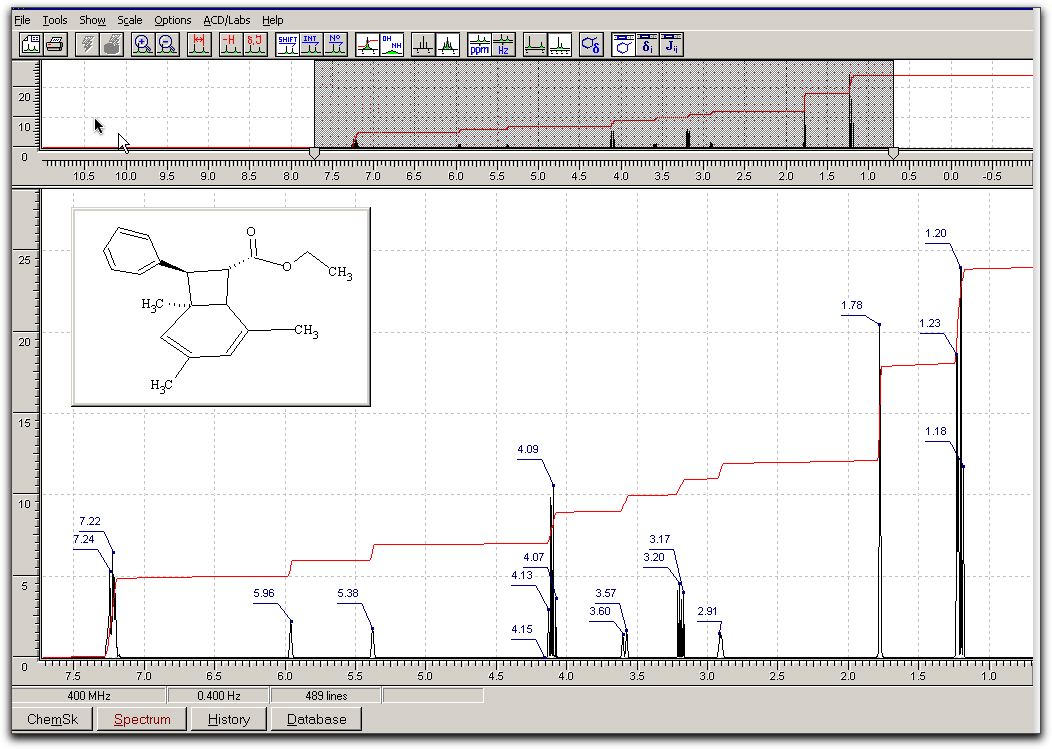Open the Tools menu
Screen dimensions: 1052x749
[x=55, y=20]
